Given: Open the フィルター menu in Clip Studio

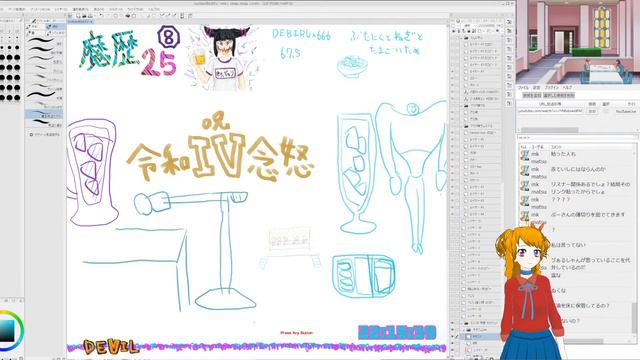Looking at the screenshot, I should pos(116,9).
